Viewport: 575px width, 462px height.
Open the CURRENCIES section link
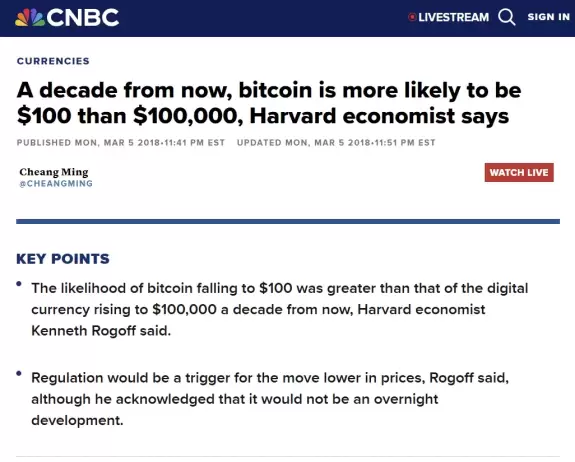[53, 61]
